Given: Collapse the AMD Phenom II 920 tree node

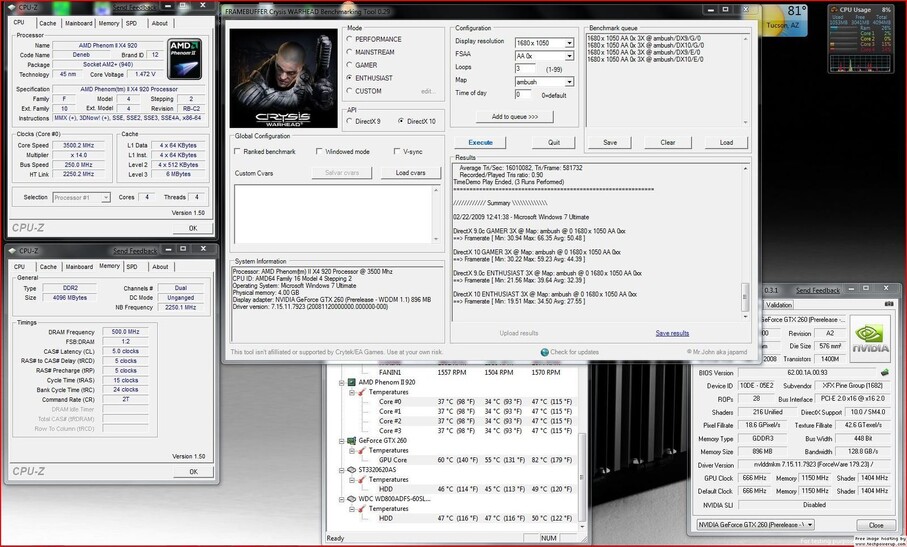Looking at the screenshot, I should [341, 382].
